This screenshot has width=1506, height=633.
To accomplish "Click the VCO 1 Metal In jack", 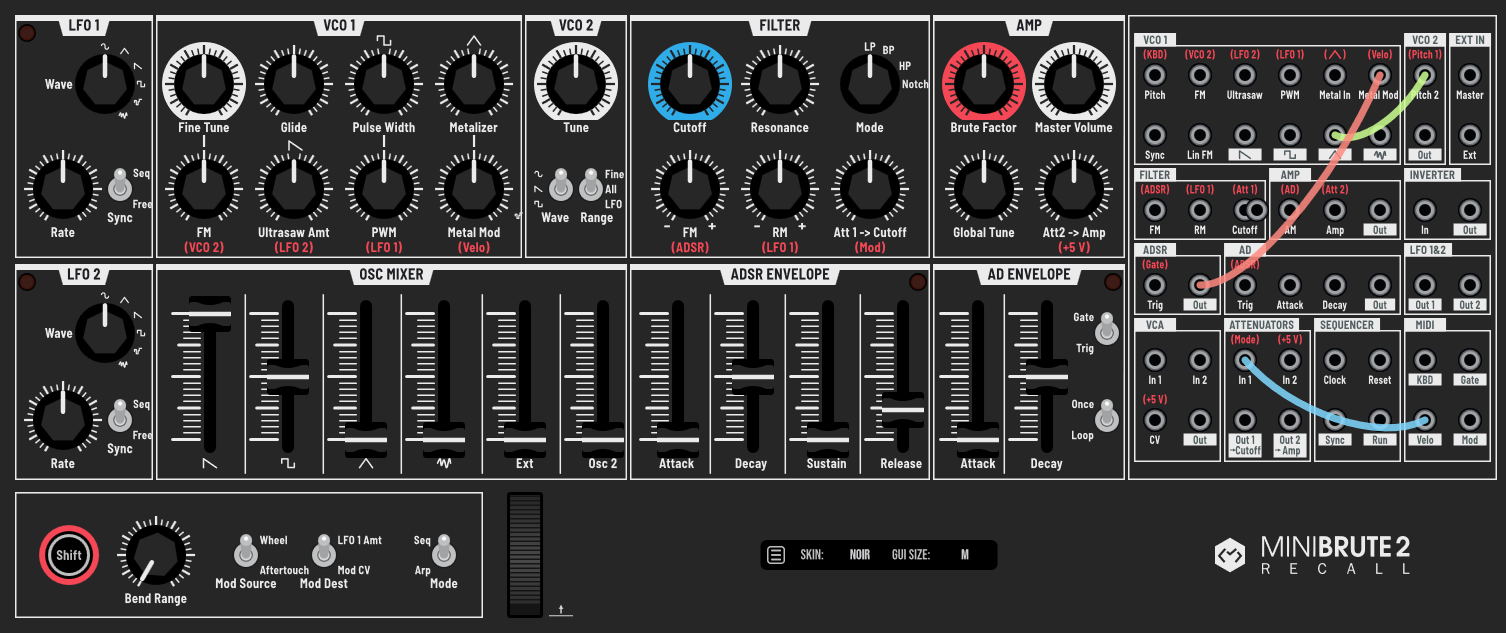I will click(x=1334, y=76).
